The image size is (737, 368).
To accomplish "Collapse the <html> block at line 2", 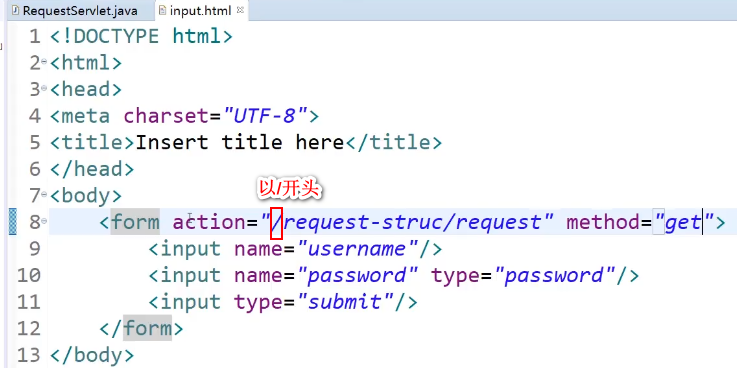I will (x=44, y=61).
